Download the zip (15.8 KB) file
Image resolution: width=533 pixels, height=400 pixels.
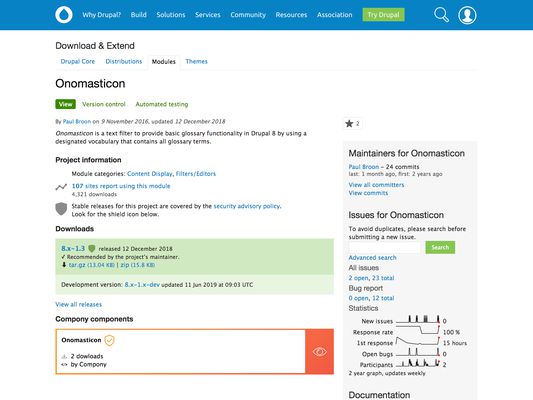pos(138,265)
